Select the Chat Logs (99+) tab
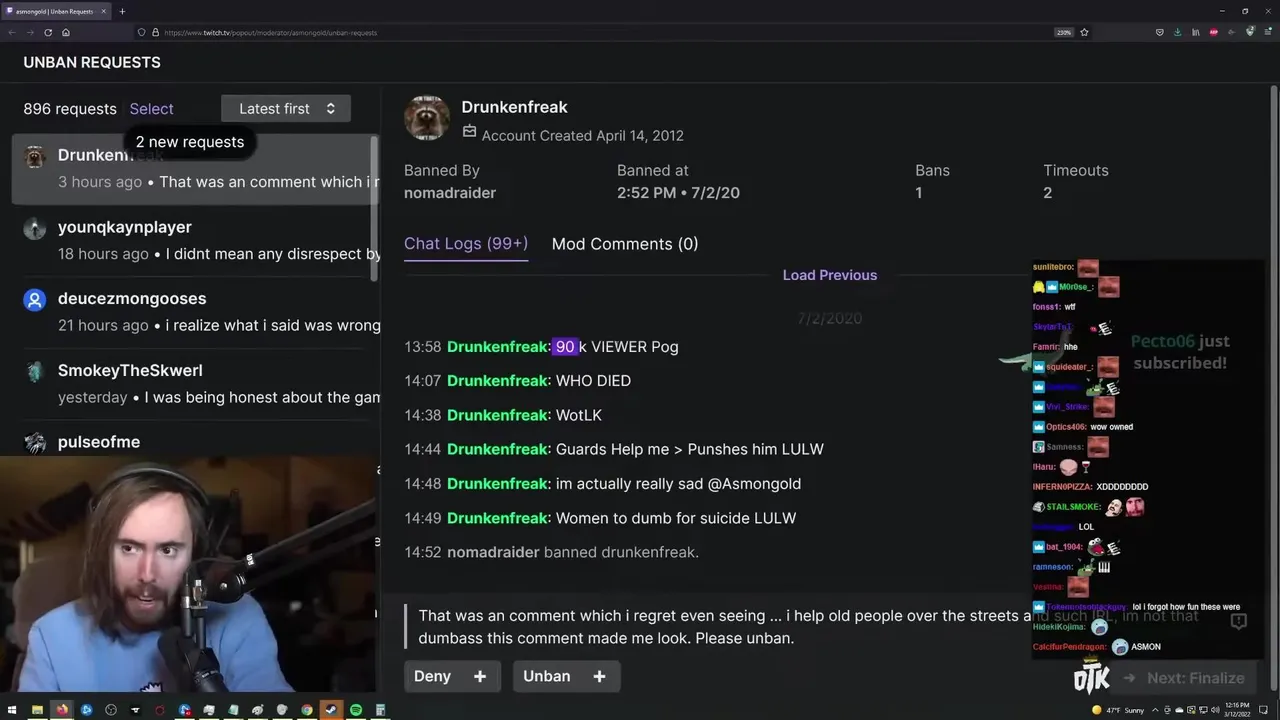1280x720 pixels. [466, 244]
